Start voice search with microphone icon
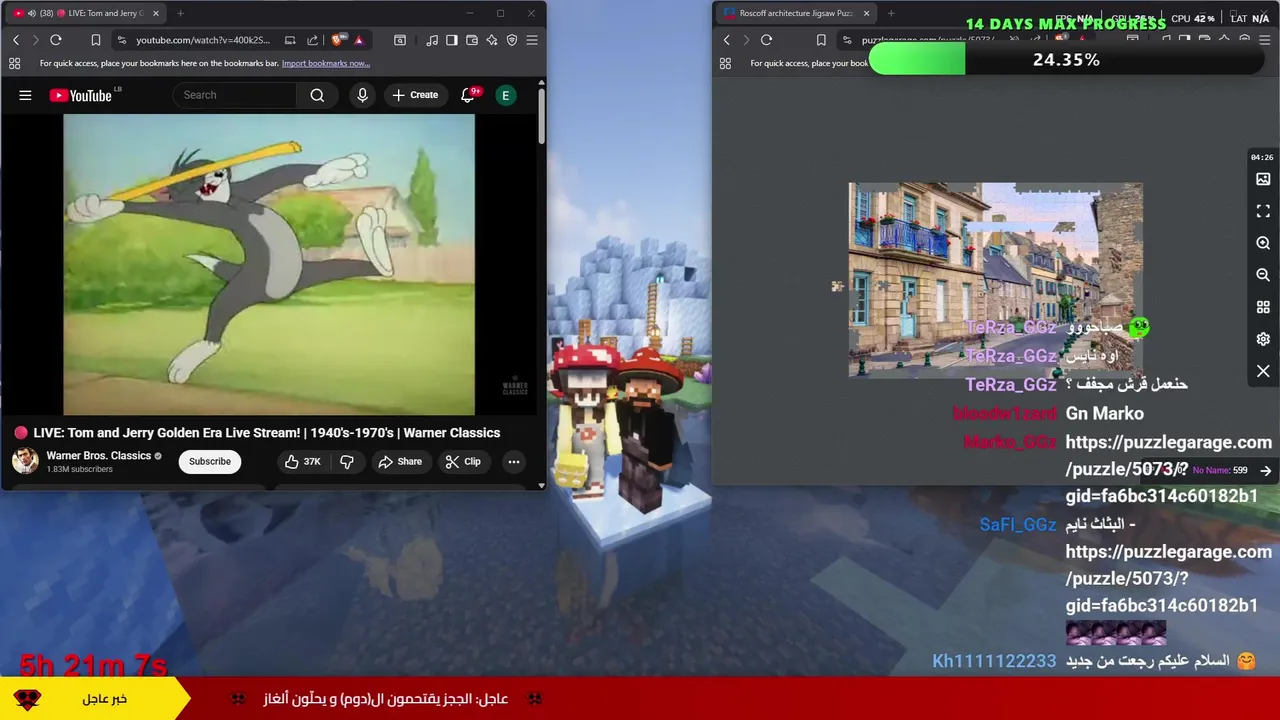Viewport: 1280px width, 720px height. (x=362, y=95)
